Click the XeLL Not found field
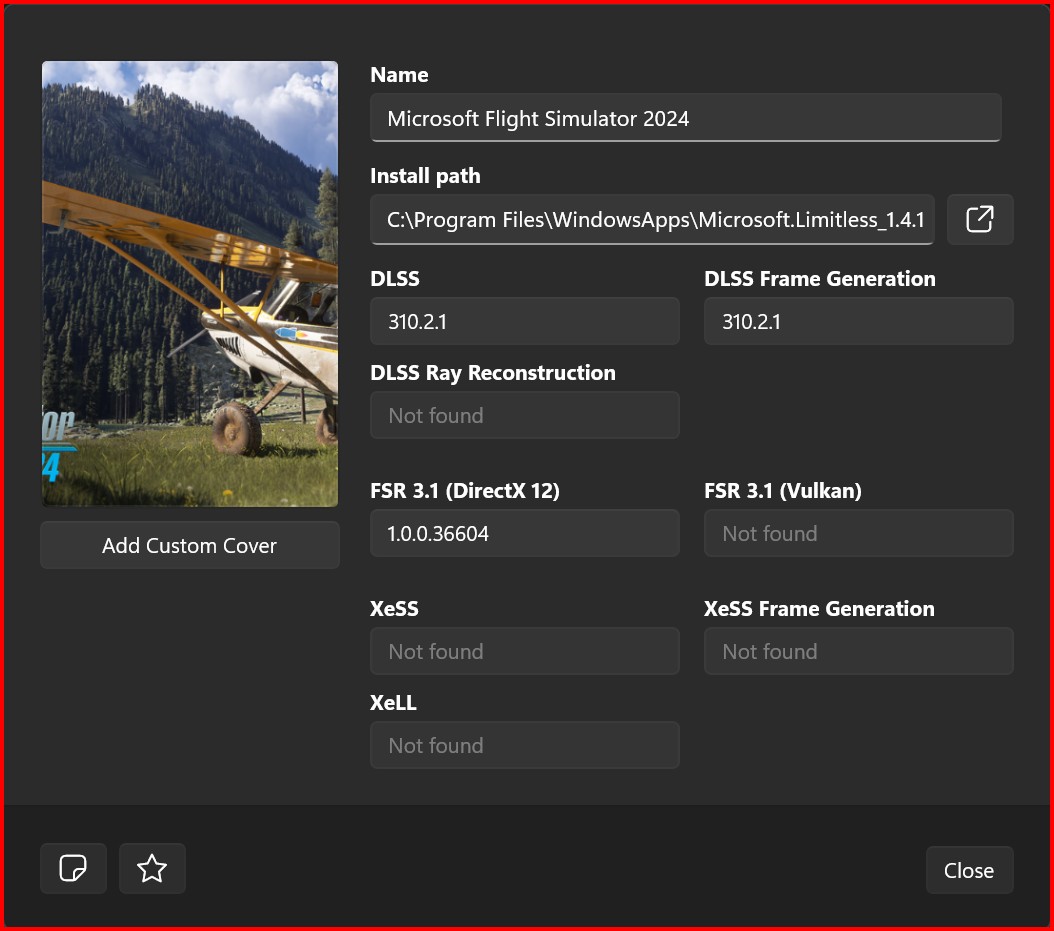The height and width of the screenshot is (931, 1054). 524,745
